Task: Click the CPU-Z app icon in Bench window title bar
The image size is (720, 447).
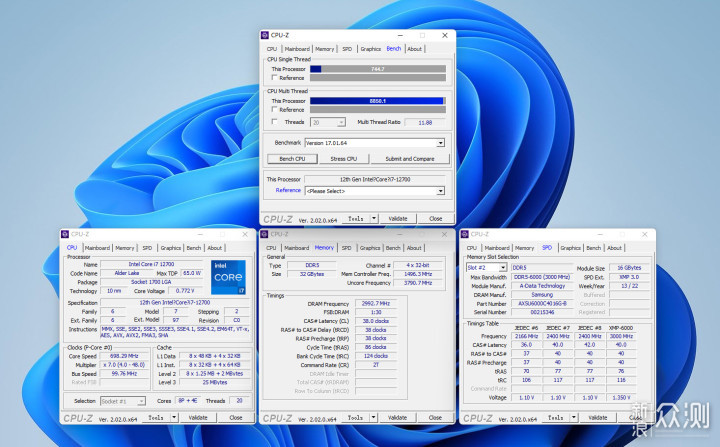Action: click(264, 35)
